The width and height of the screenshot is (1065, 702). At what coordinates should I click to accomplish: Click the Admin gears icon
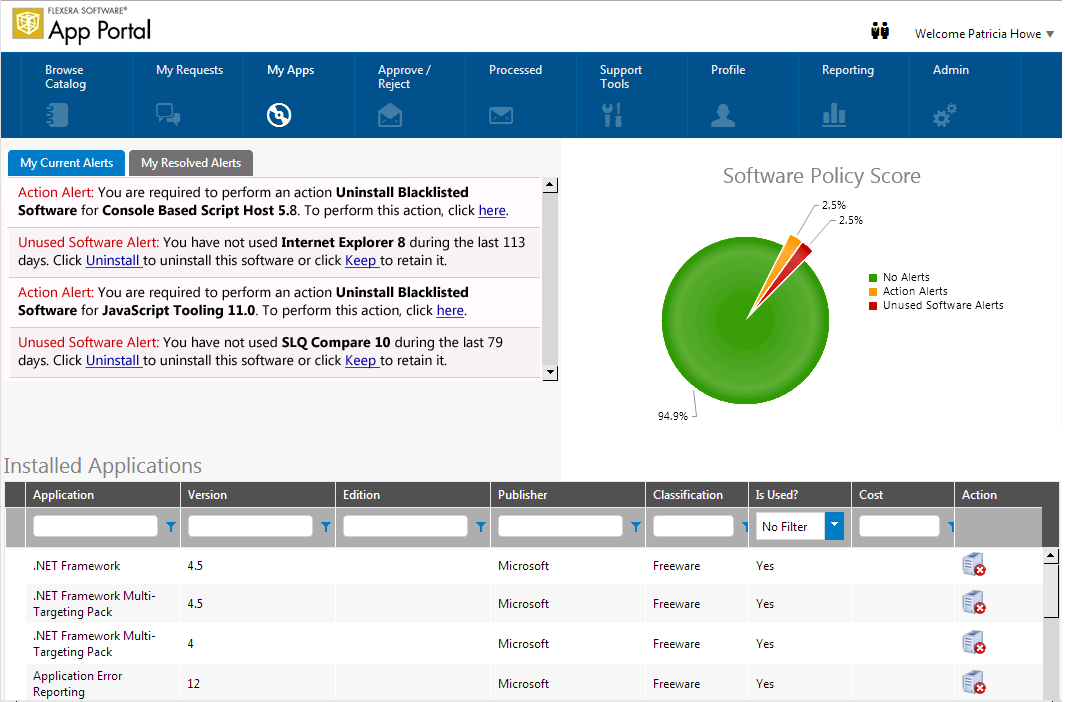pos(945,115)
